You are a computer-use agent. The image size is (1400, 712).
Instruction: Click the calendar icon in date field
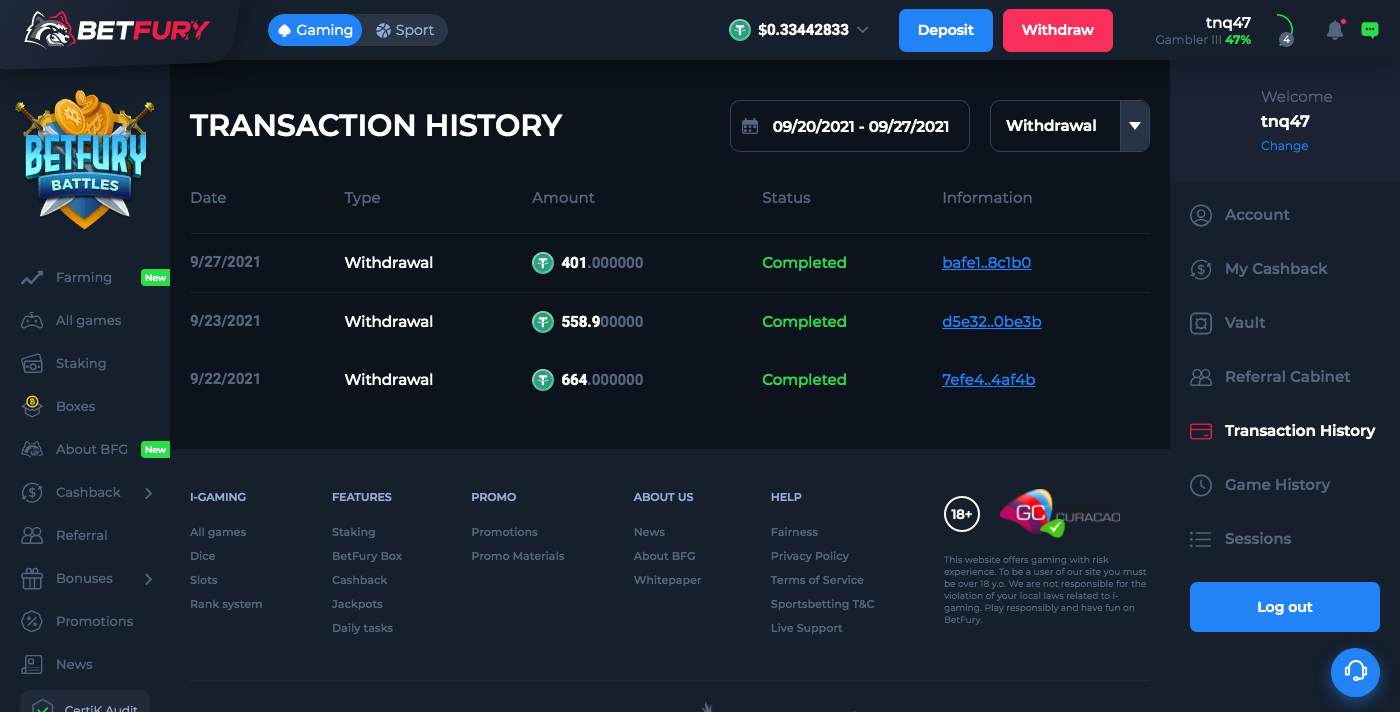[x=750, y=126]
